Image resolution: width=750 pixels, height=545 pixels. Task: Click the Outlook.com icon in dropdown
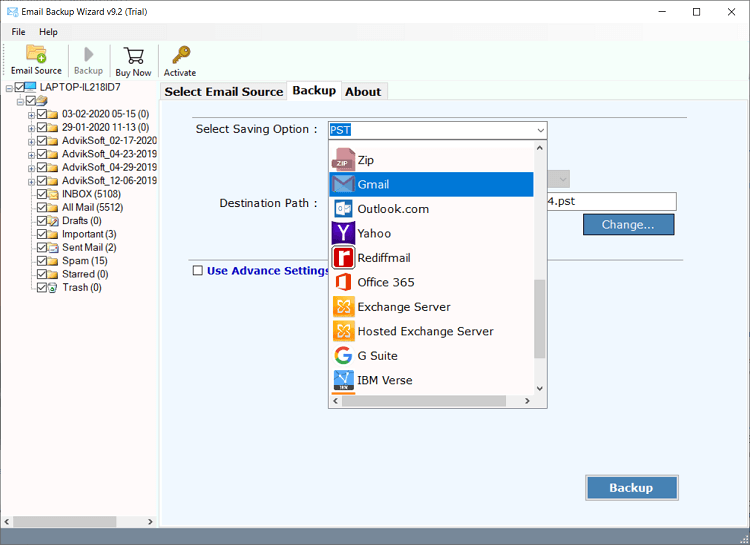[x=343, y=209]
